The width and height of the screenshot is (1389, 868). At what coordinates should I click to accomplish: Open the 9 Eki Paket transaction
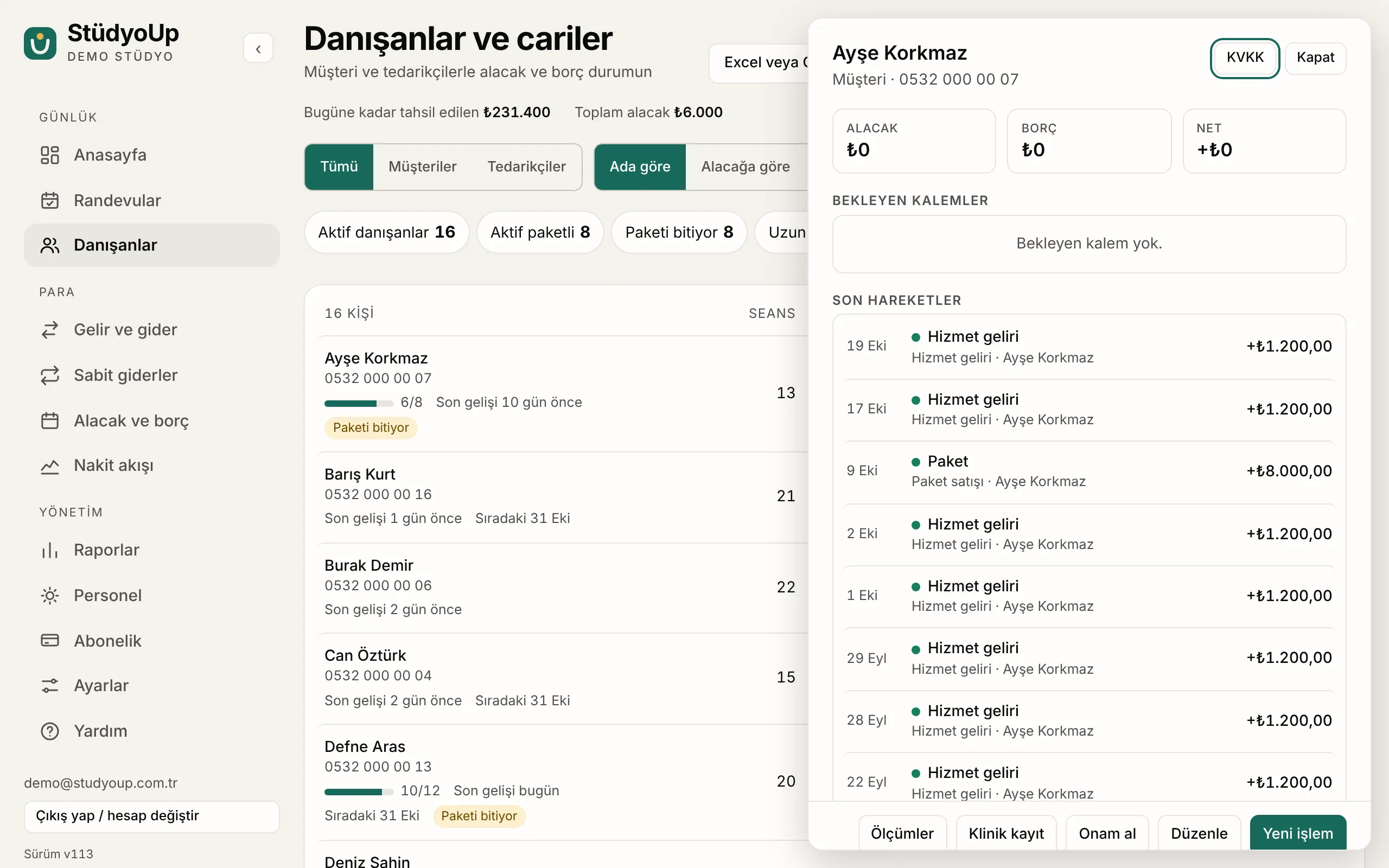pos(1089,471)
